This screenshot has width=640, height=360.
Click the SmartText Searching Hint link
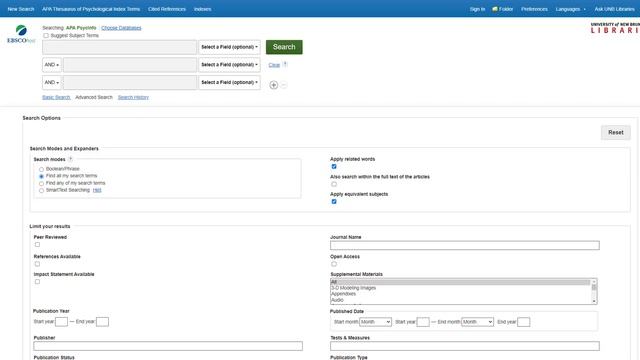click(x=97, y=190)
